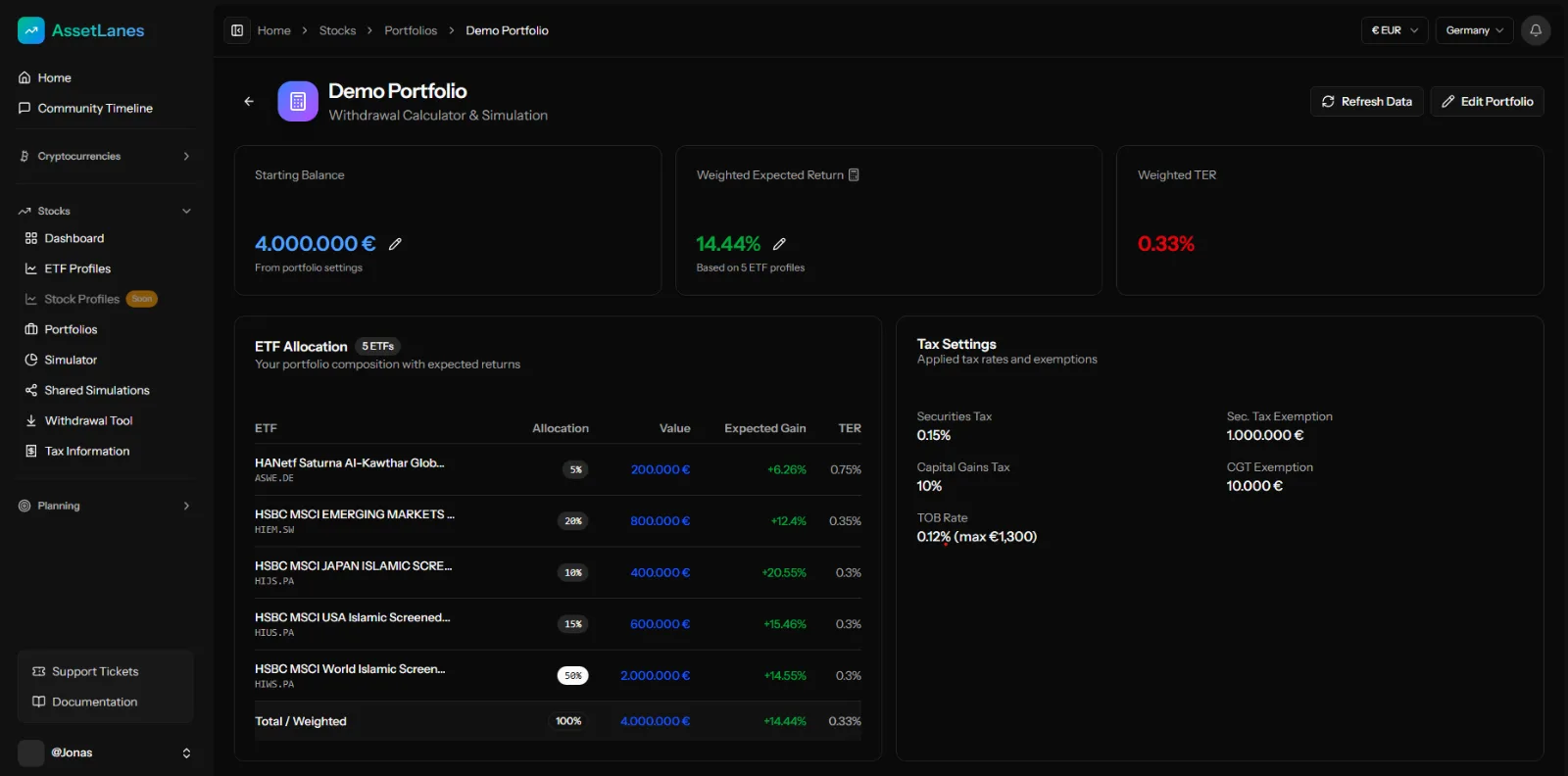Click the TOB Rate 0.12% value
The width and height of the screenshot is (1568, 776).
tap(976, 537)
